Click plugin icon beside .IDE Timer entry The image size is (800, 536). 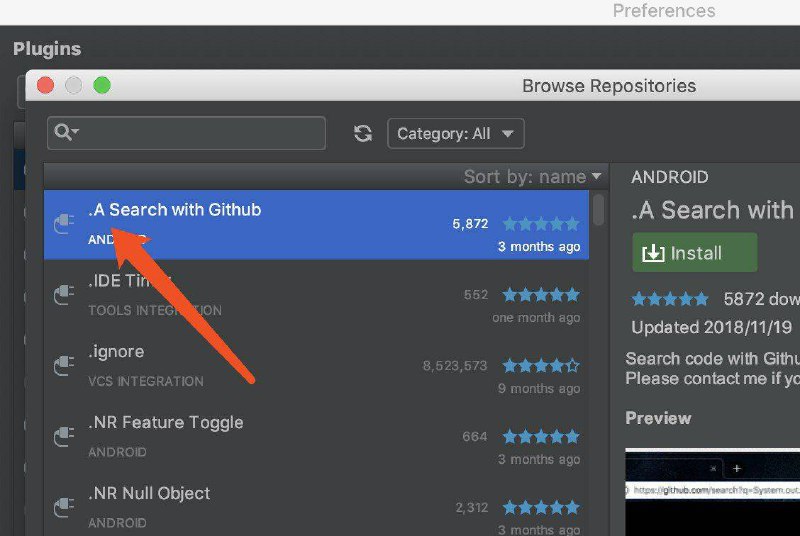point(64,295)
